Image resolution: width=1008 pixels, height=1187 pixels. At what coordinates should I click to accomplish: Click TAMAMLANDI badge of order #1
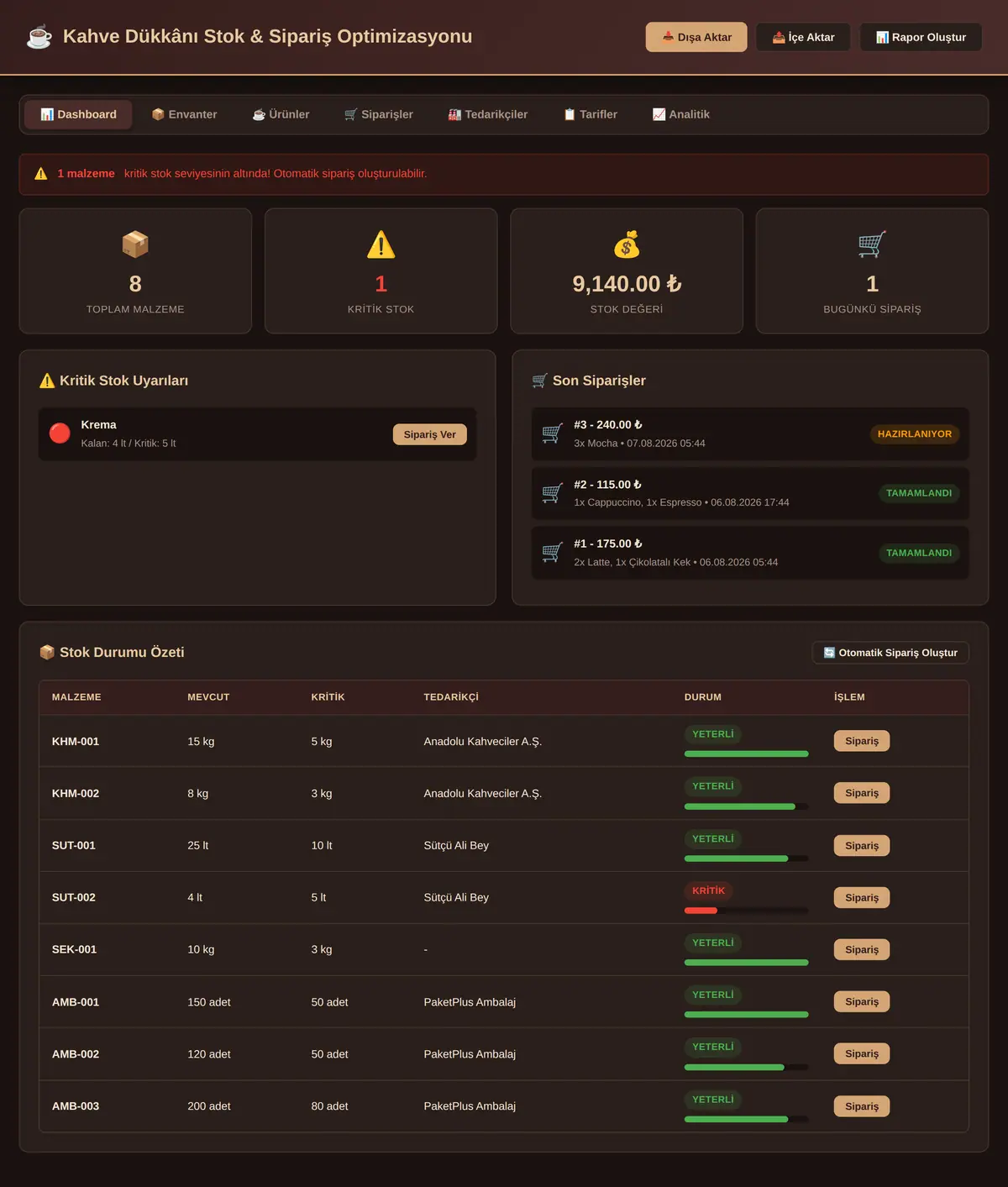pos(919,553)
